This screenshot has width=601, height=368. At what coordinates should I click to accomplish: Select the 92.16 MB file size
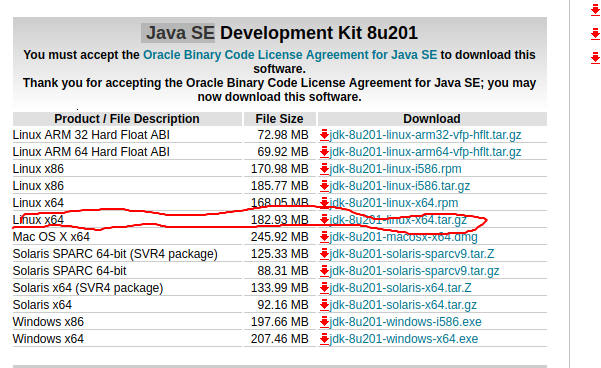tap(283, 305)
